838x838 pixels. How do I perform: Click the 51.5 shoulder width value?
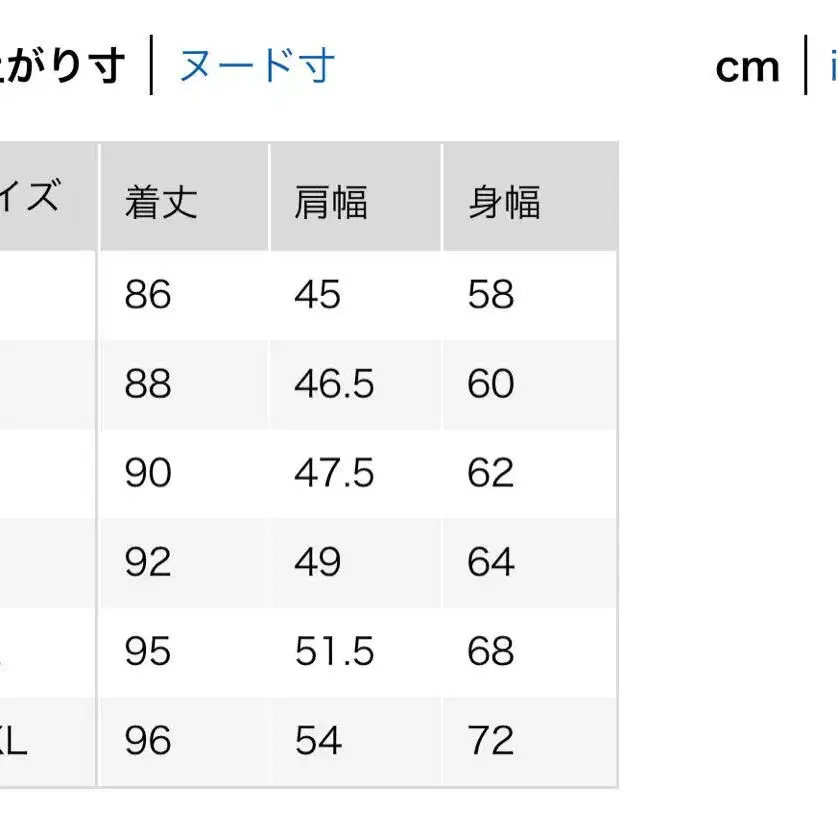click(x=334, y=651)
